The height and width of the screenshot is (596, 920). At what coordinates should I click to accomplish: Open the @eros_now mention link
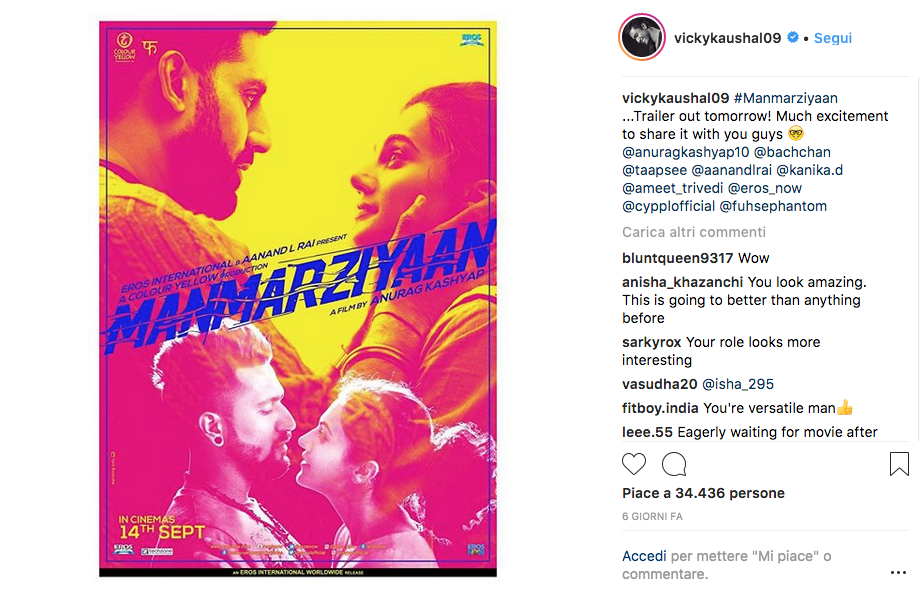(765, 188)
